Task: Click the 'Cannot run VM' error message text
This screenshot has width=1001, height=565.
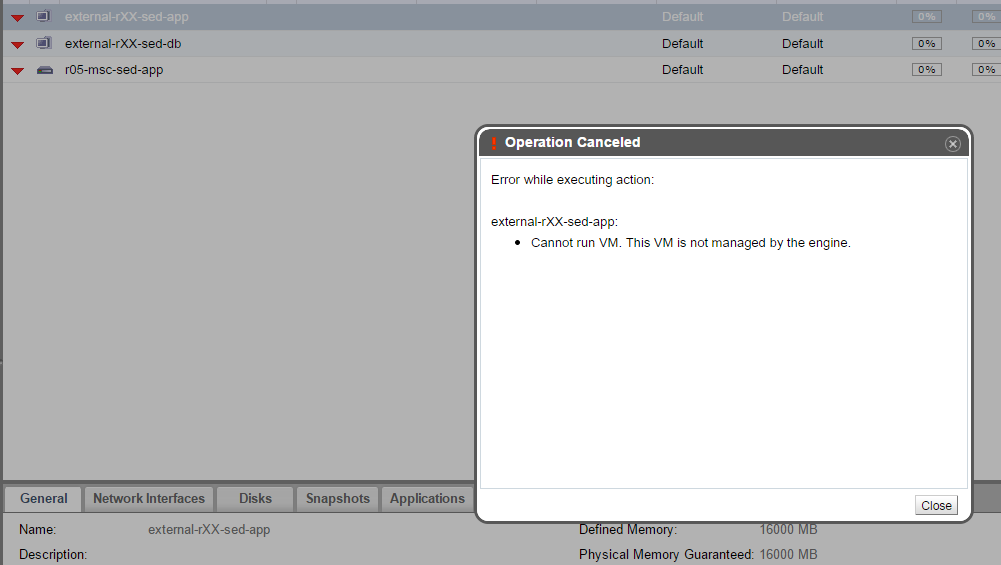Action: pyautogui.click(x=690, y=243)
